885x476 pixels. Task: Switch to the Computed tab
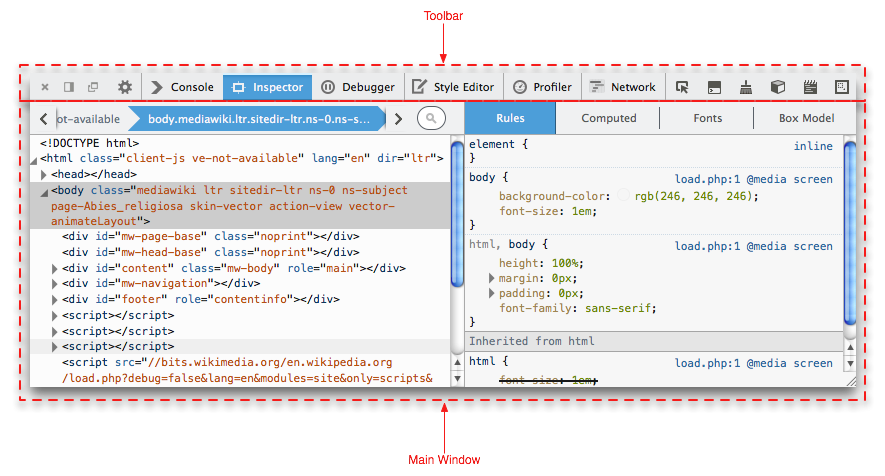(608, 118)
